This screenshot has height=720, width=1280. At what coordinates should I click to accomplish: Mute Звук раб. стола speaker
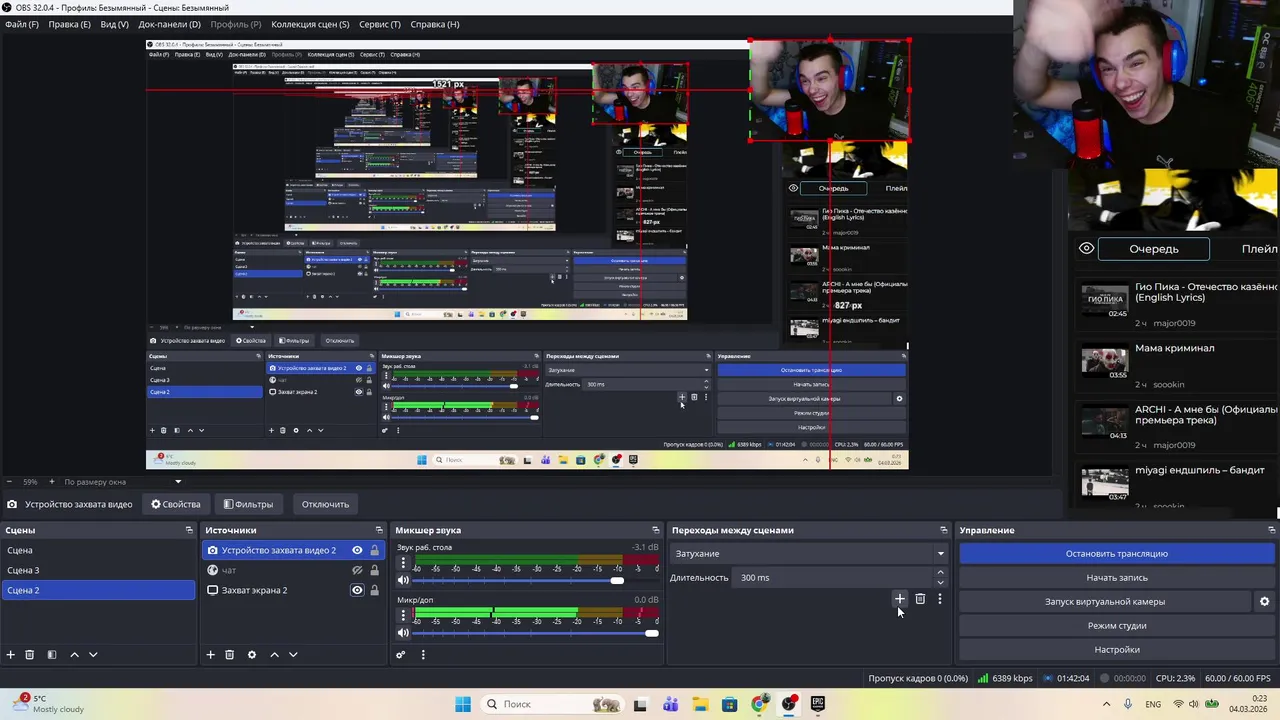(x=403, y=581)
